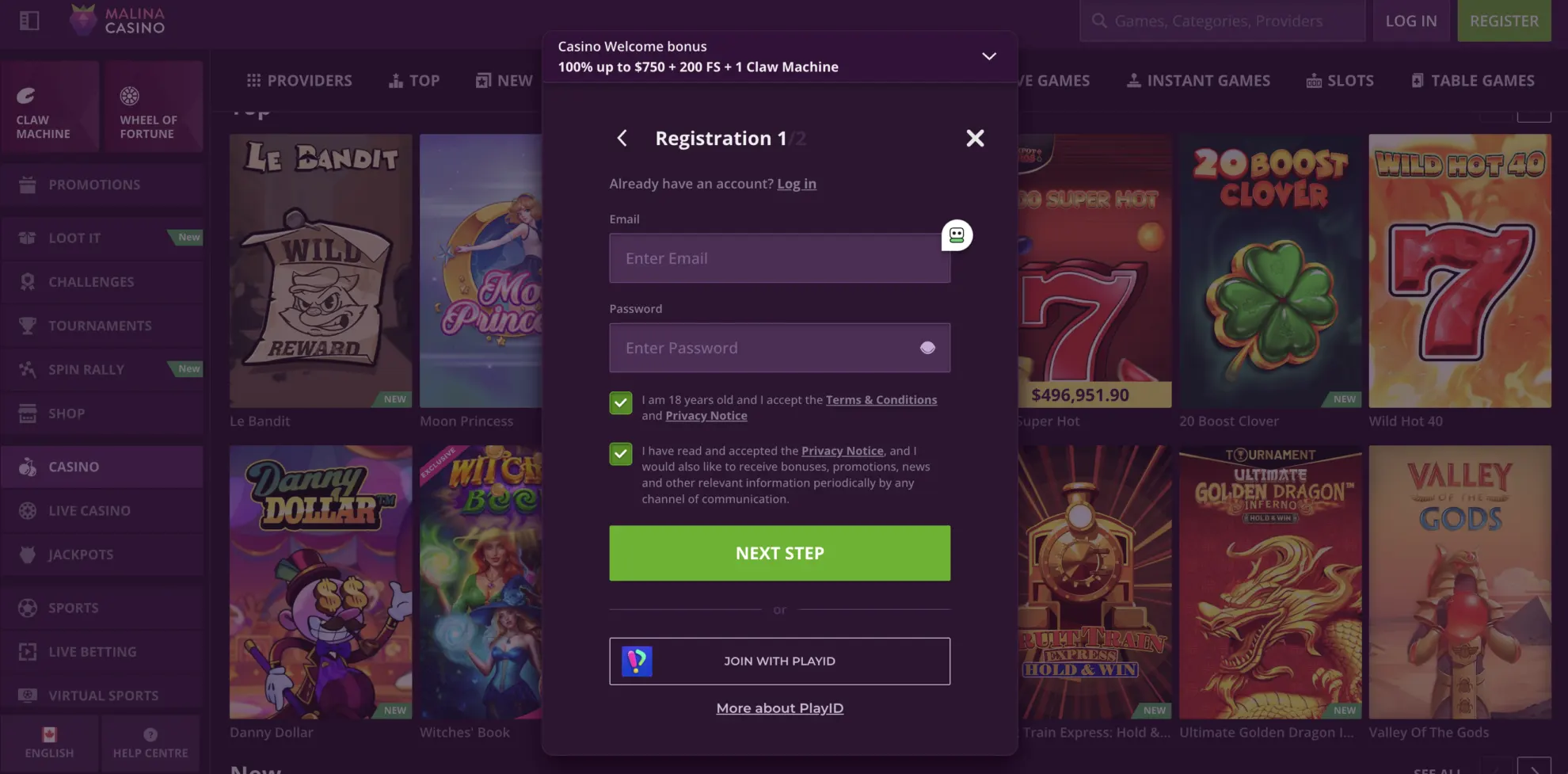The height and width of the screenshot is (774, 1568).
Task: Collapse the Casino Welcome bonus banner chevron
Action: pos(988,56)
